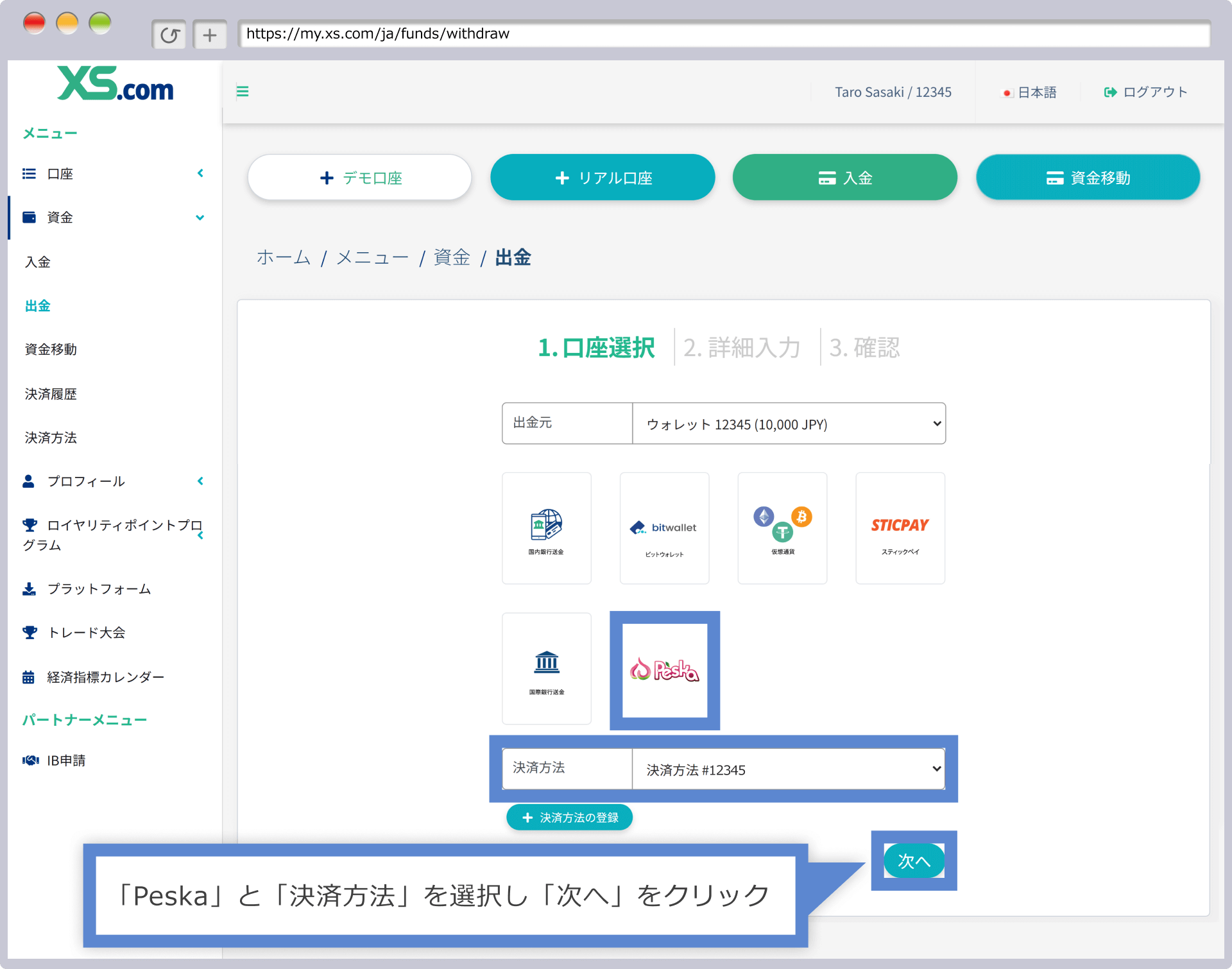Click the 資金 breadcrumb link
1232x969 pixels.
pyautogui.click(x=452, y=258)
